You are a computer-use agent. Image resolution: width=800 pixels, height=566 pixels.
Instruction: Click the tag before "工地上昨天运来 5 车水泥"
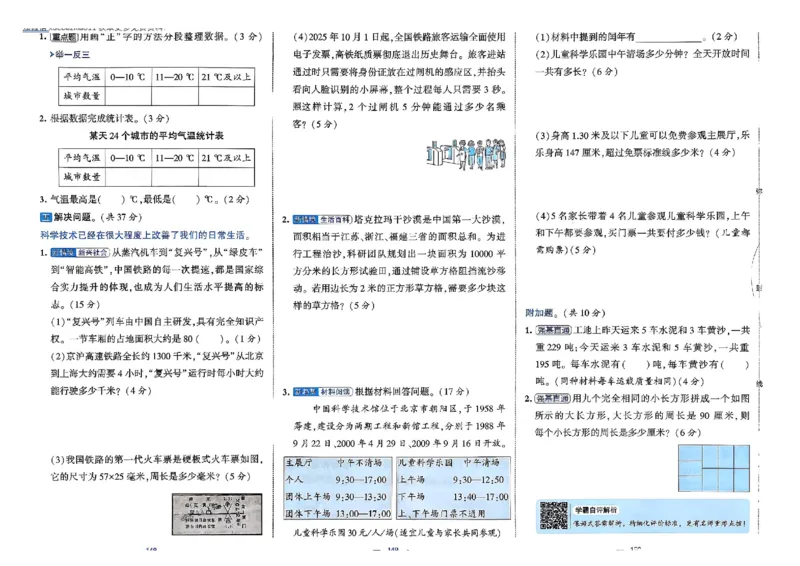click(x=553, y=330)
